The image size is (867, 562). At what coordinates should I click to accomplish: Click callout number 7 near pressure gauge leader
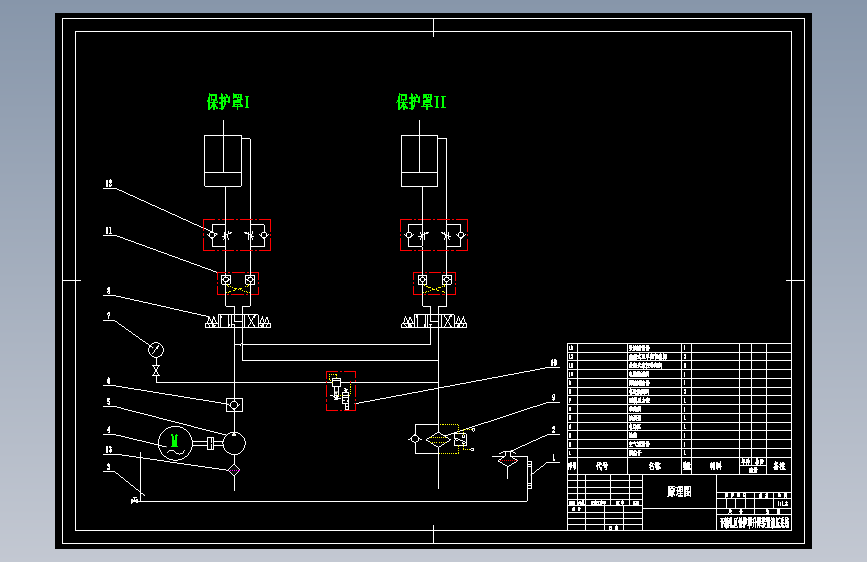point(108,316)
